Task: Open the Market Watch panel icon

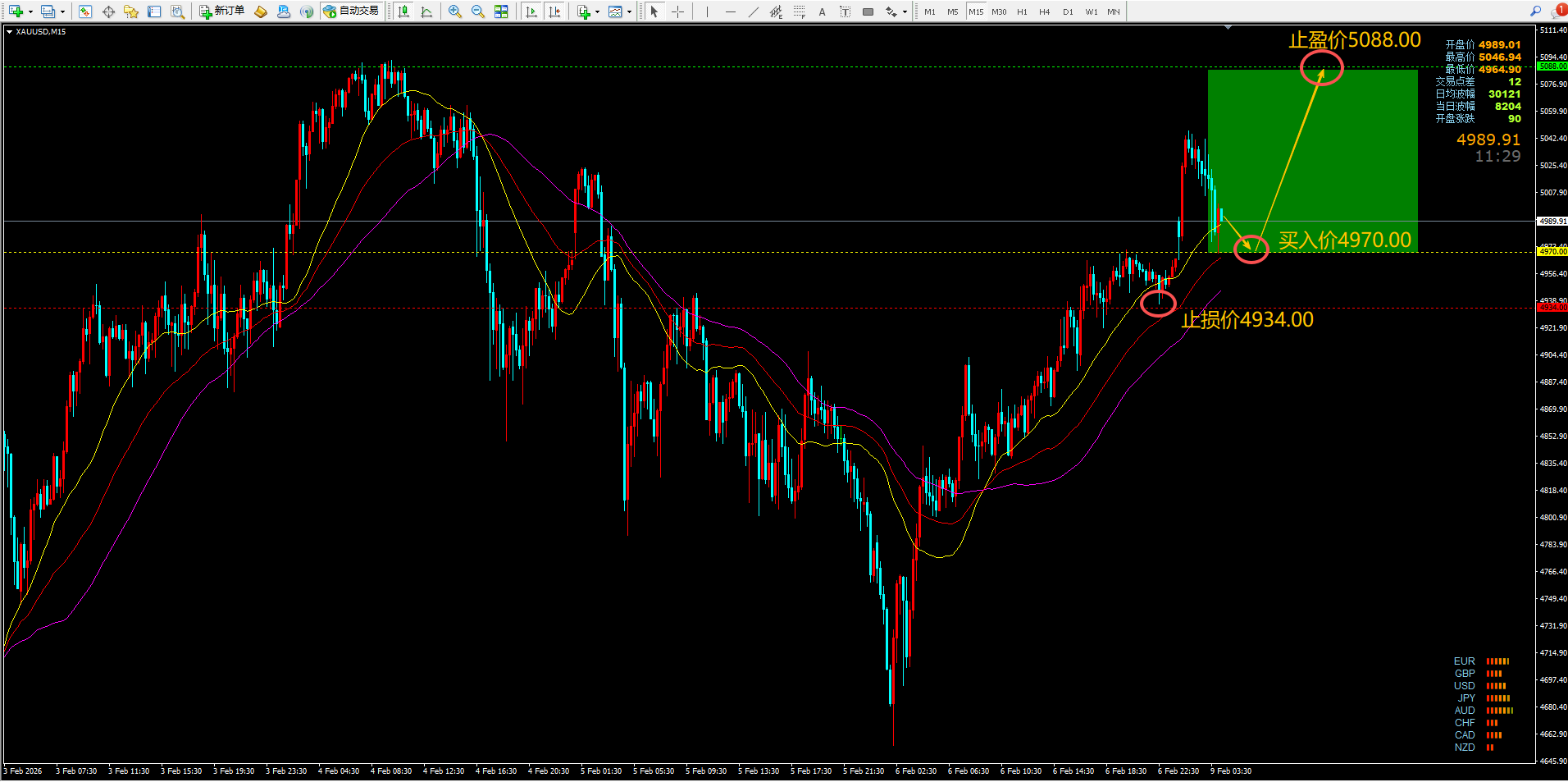Action: (85, 11)
